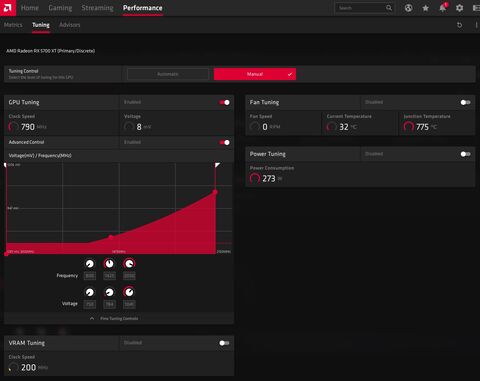Click the top-right curve point on graph

coord(215,192)
